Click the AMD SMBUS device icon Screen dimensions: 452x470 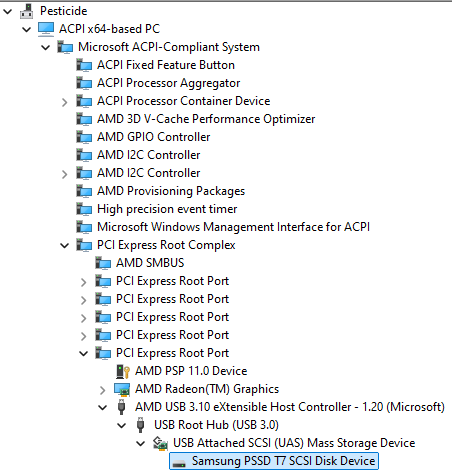coord(103,263)
